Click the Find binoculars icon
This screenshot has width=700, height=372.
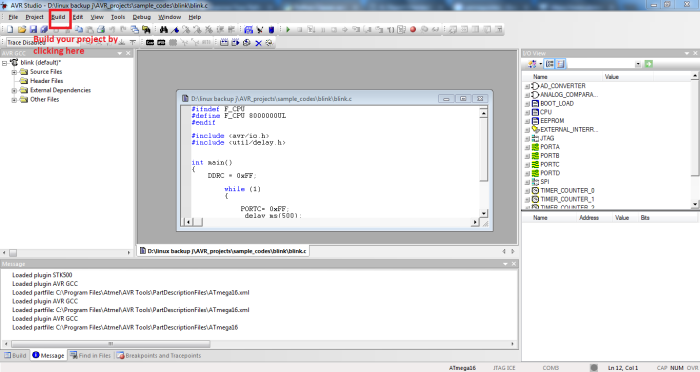pos(164,29)
